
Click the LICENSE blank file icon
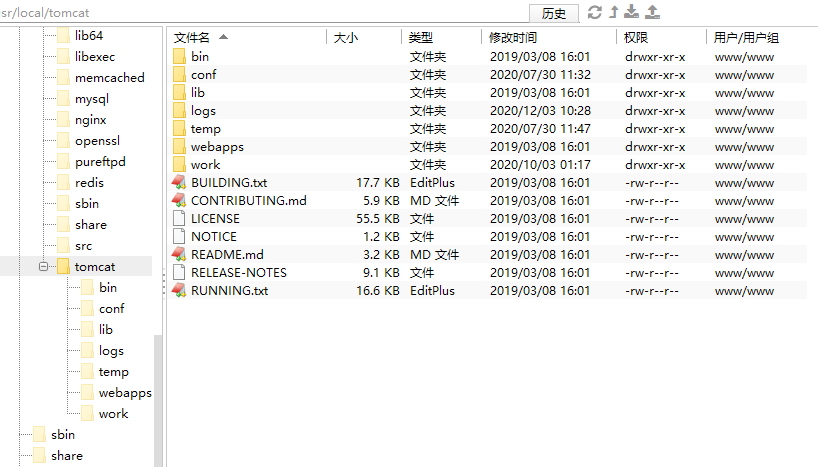point(179,219)
